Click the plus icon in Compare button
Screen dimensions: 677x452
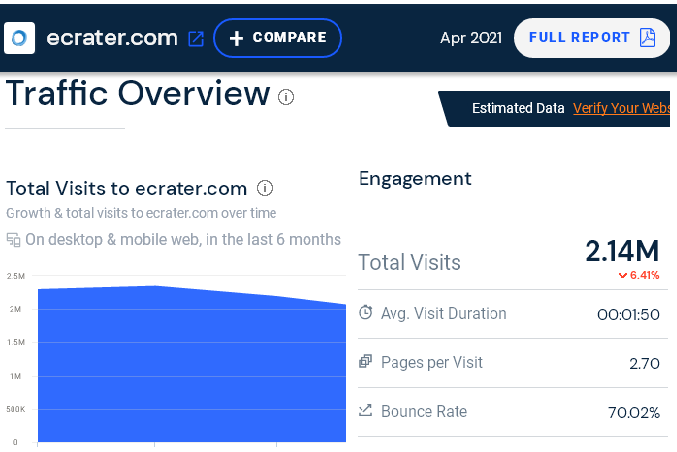(236, 38)
